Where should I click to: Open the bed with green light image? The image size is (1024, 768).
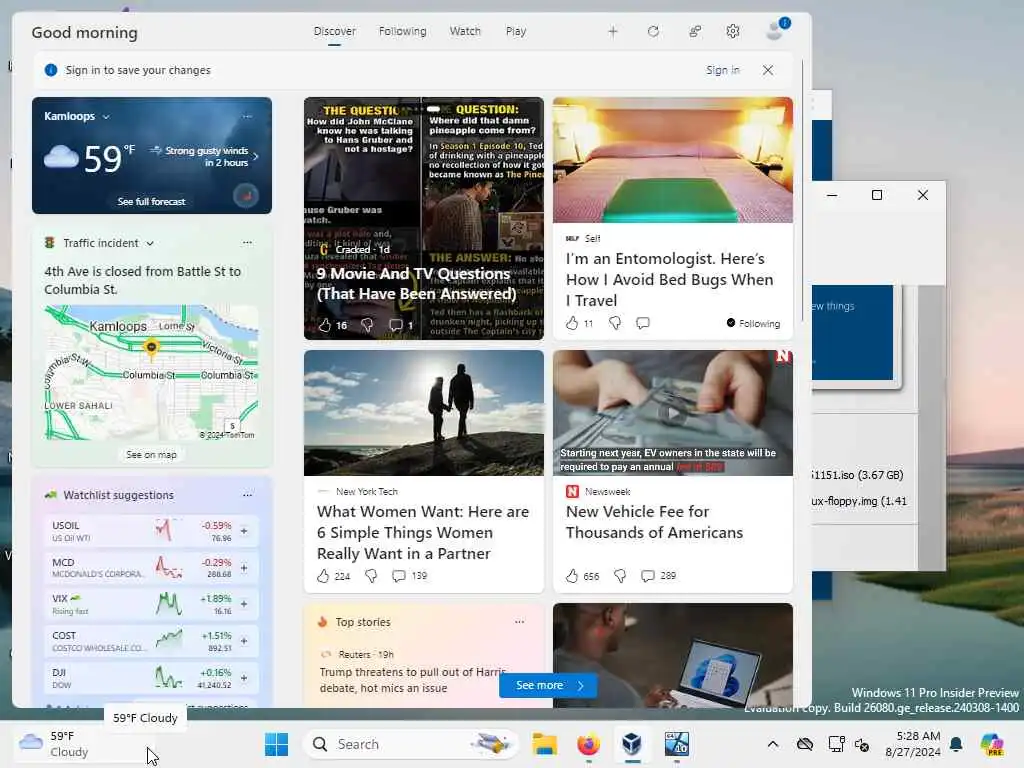pyautogui.click(x=673, y=160)
